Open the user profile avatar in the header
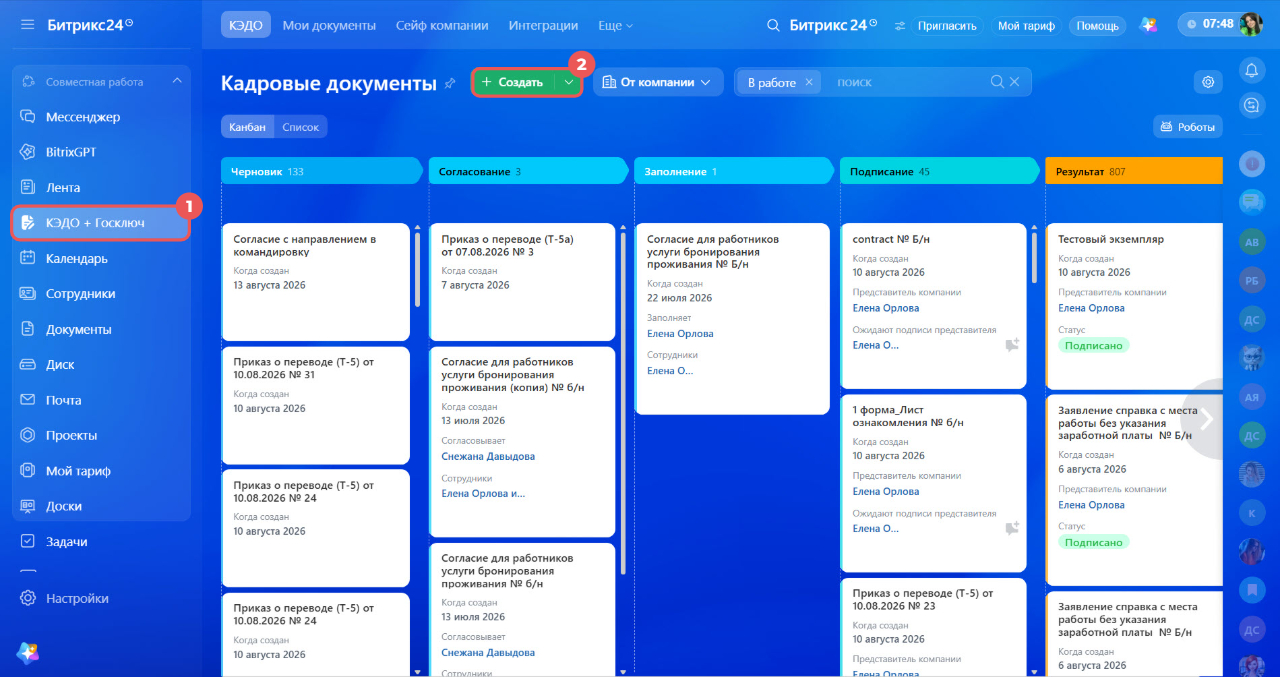Viewport: 1280px width, 677px height. (1251, 25)
